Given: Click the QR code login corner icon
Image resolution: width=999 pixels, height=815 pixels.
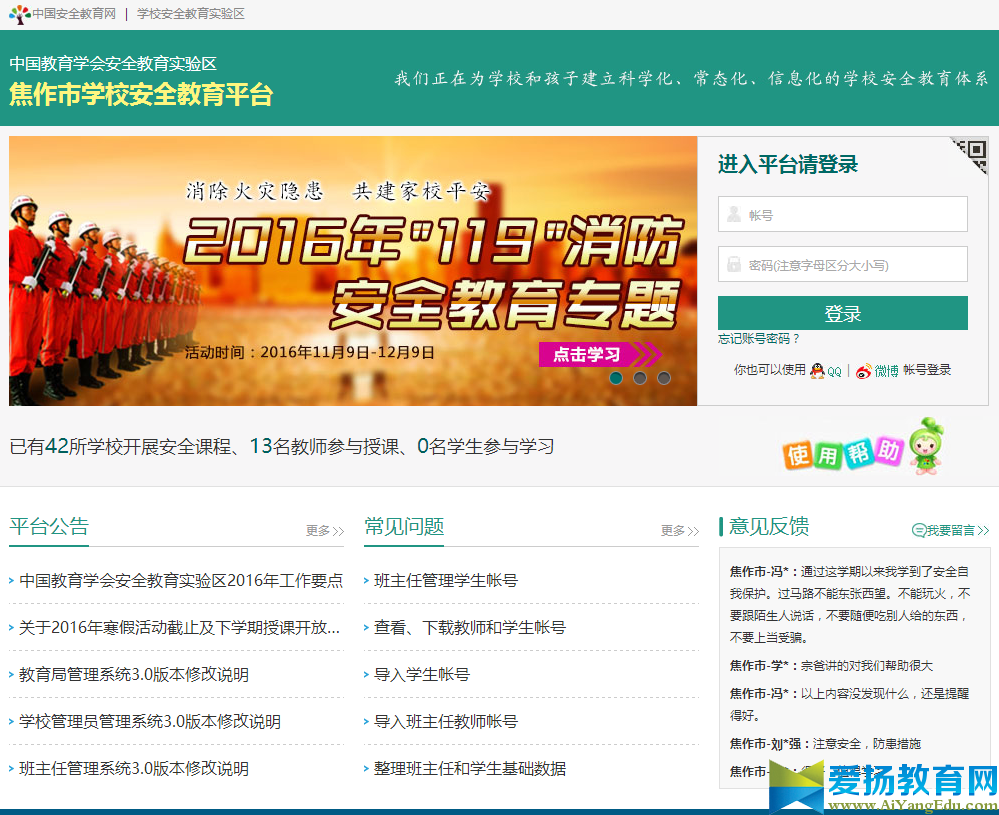Looking at the screenshot, I should click(971, 155).
